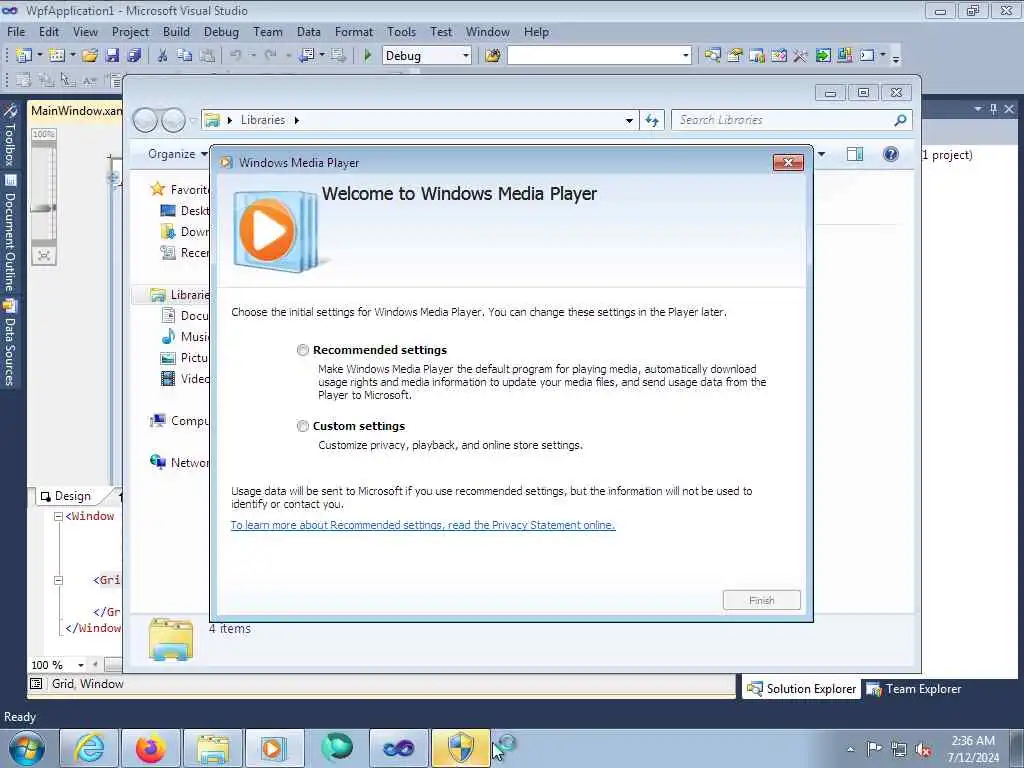Viewport: 1024px width, 768px height.
Task: Click the Save All toolbar icon
Action: tap(134, 56)
